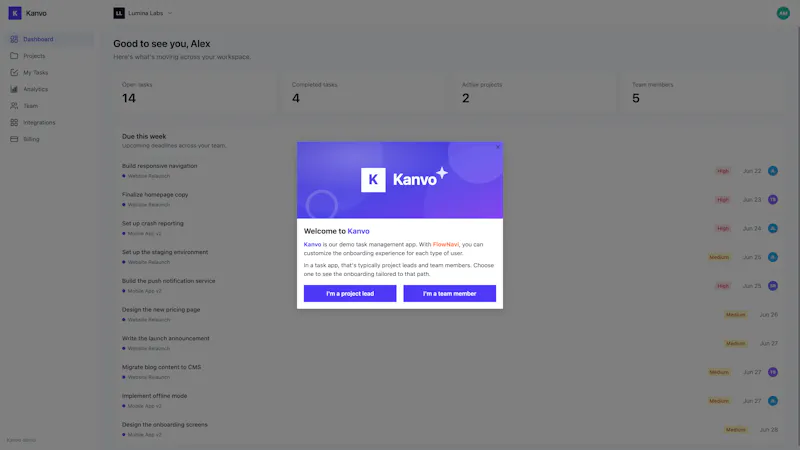Click assignee avatar on push notification service row
The image size is (800, 450).
click(x=772, y=286)
